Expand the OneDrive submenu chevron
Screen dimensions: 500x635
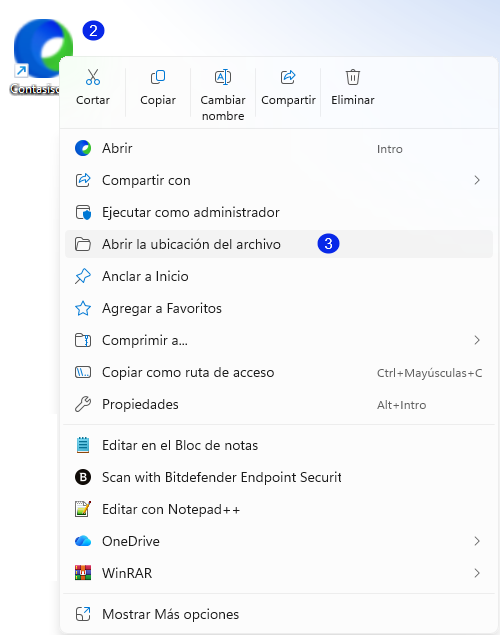[x=477, y=541]
